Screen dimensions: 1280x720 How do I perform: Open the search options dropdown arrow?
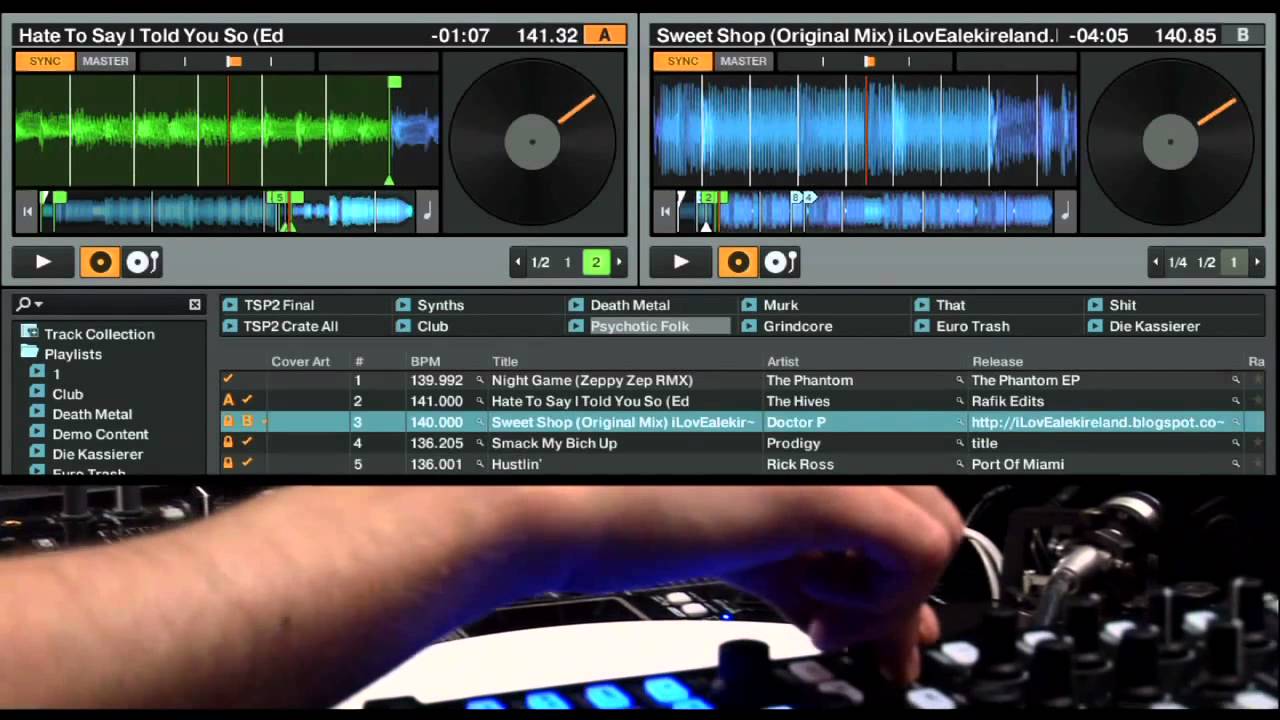(38, 304)
